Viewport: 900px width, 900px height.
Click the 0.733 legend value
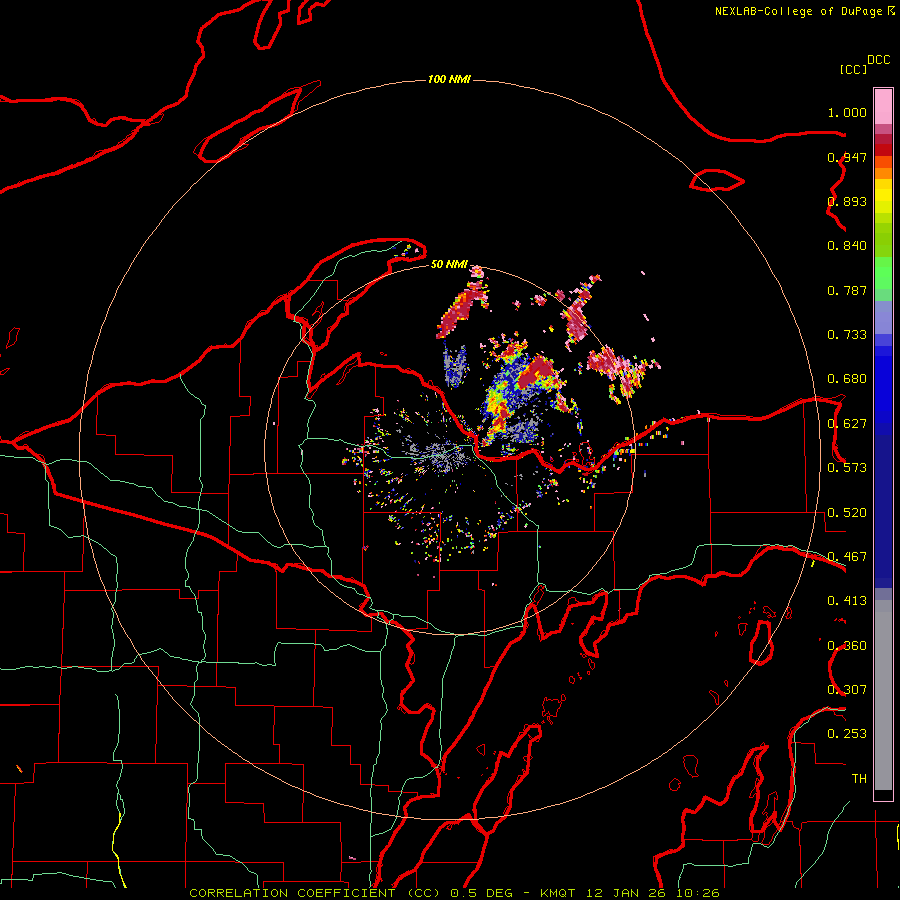[847, 335]
